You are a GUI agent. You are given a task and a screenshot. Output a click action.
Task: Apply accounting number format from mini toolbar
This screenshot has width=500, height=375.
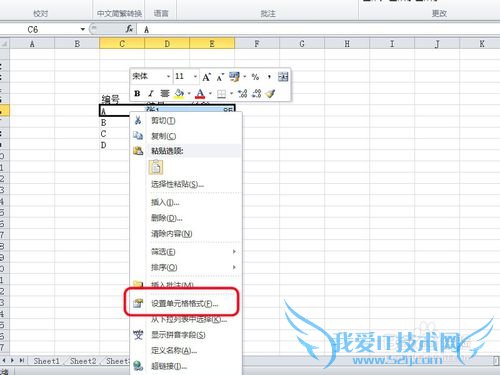234,77
